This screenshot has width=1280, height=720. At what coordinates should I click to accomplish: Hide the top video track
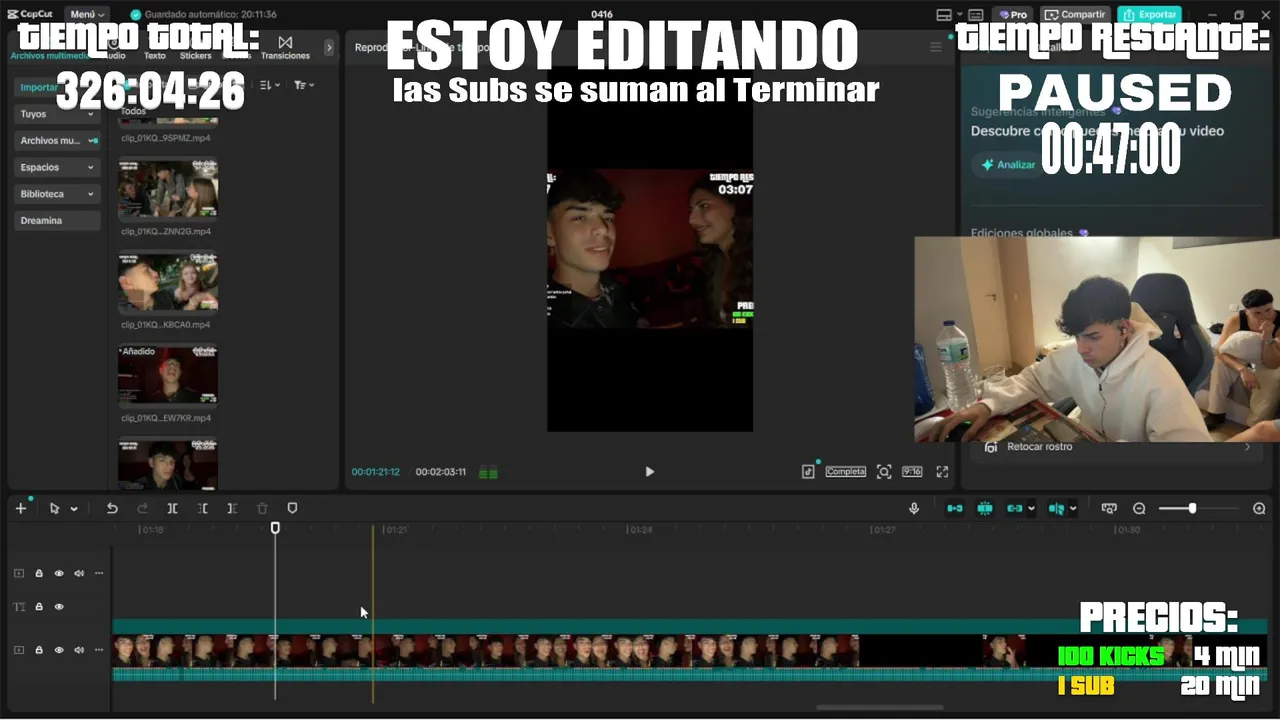click(59, 573)
